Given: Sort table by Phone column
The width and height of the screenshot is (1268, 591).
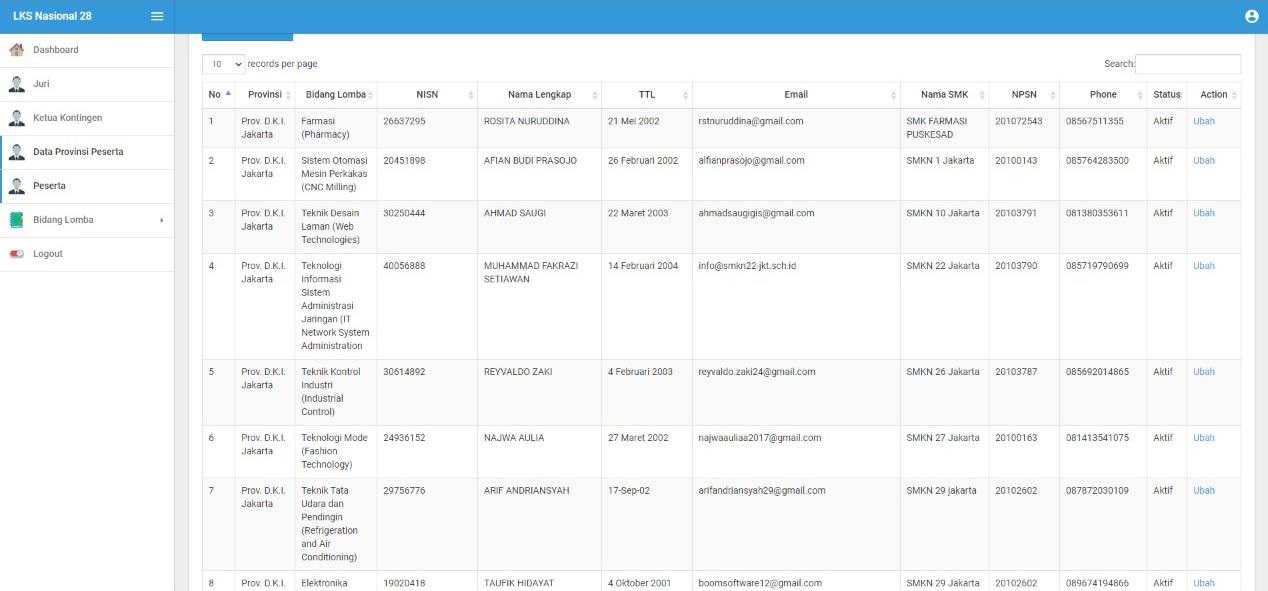Looking at the screenshot, I should tap(1103, 95).
